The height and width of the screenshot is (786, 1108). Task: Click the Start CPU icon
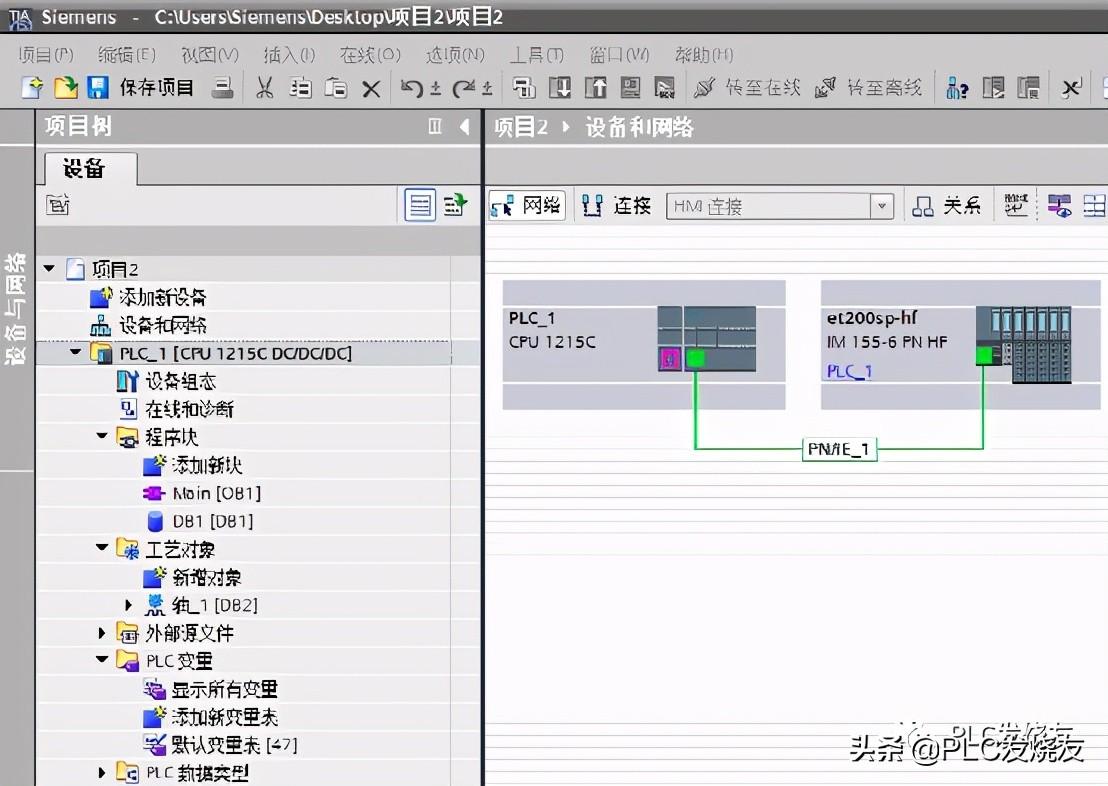pyautogui.click(x=993, y=88)
